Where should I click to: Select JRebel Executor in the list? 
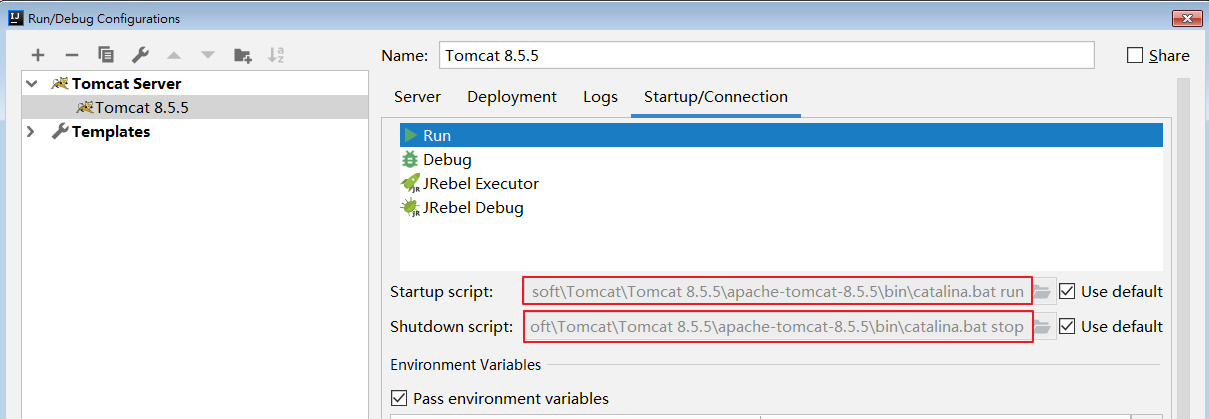[480, 184]
